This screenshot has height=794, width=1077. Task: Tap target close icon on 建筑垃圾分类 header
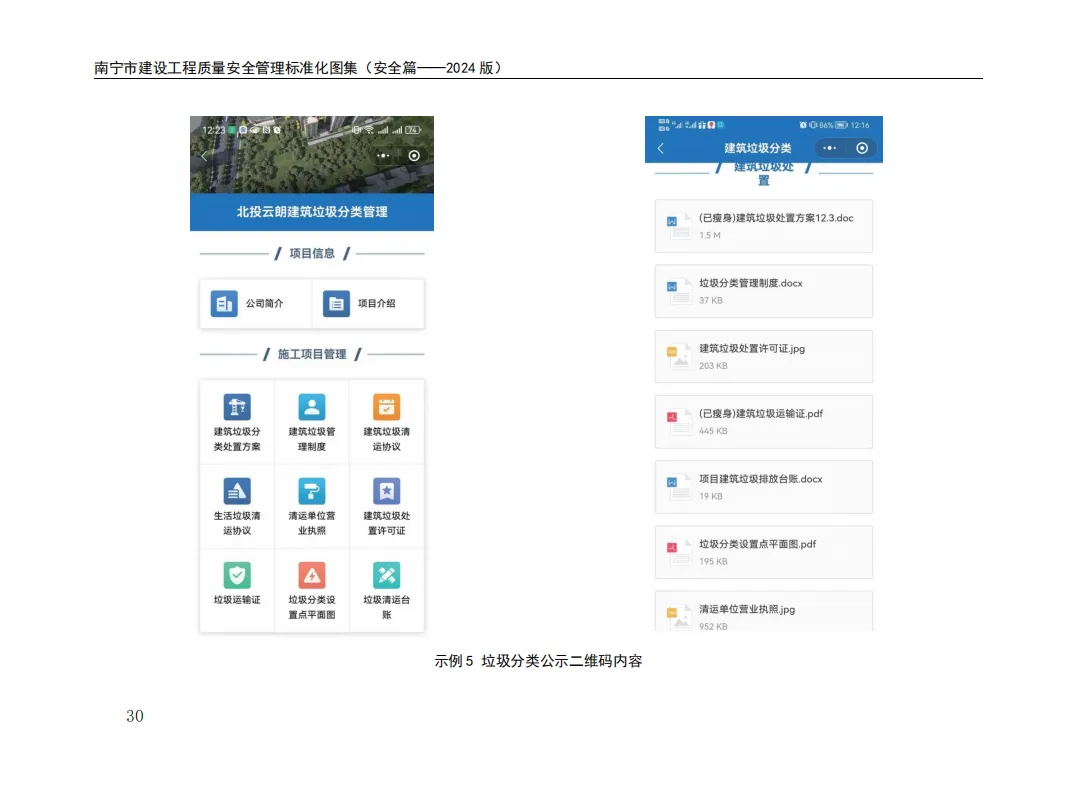coord(862,148)
